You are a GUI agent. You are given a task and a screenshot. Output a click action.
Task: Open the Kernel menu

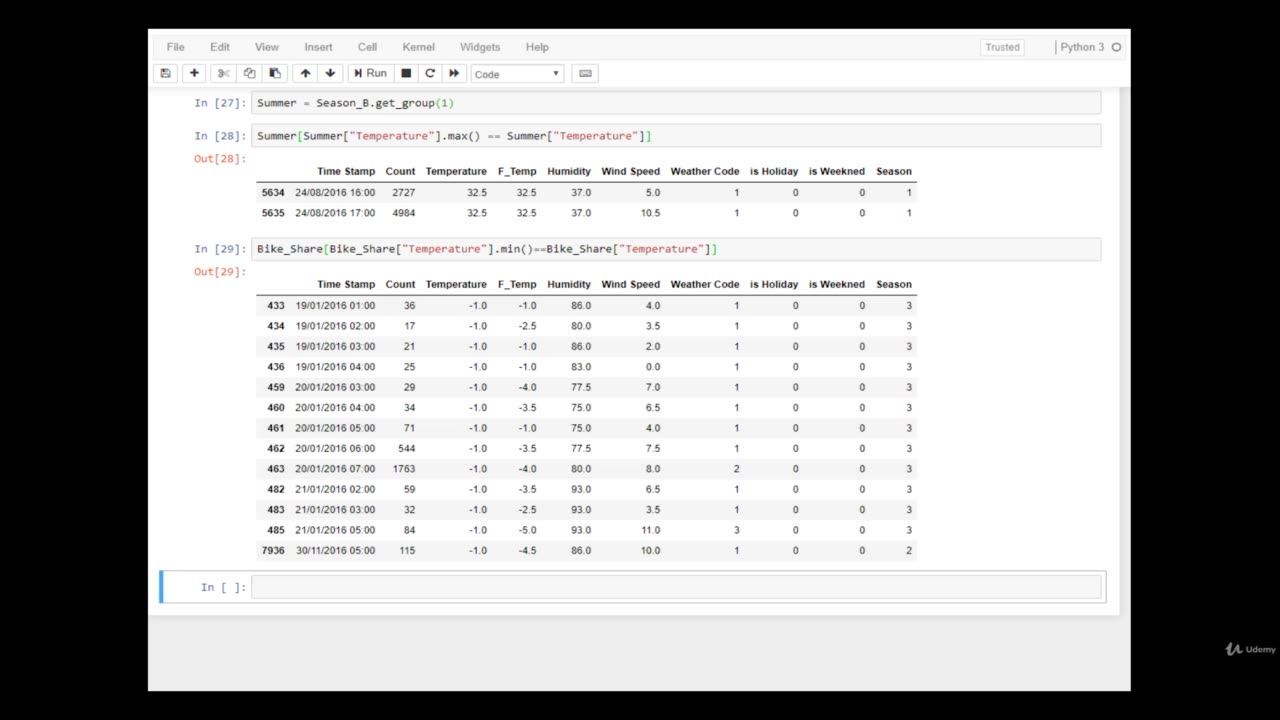click(419, 47)
